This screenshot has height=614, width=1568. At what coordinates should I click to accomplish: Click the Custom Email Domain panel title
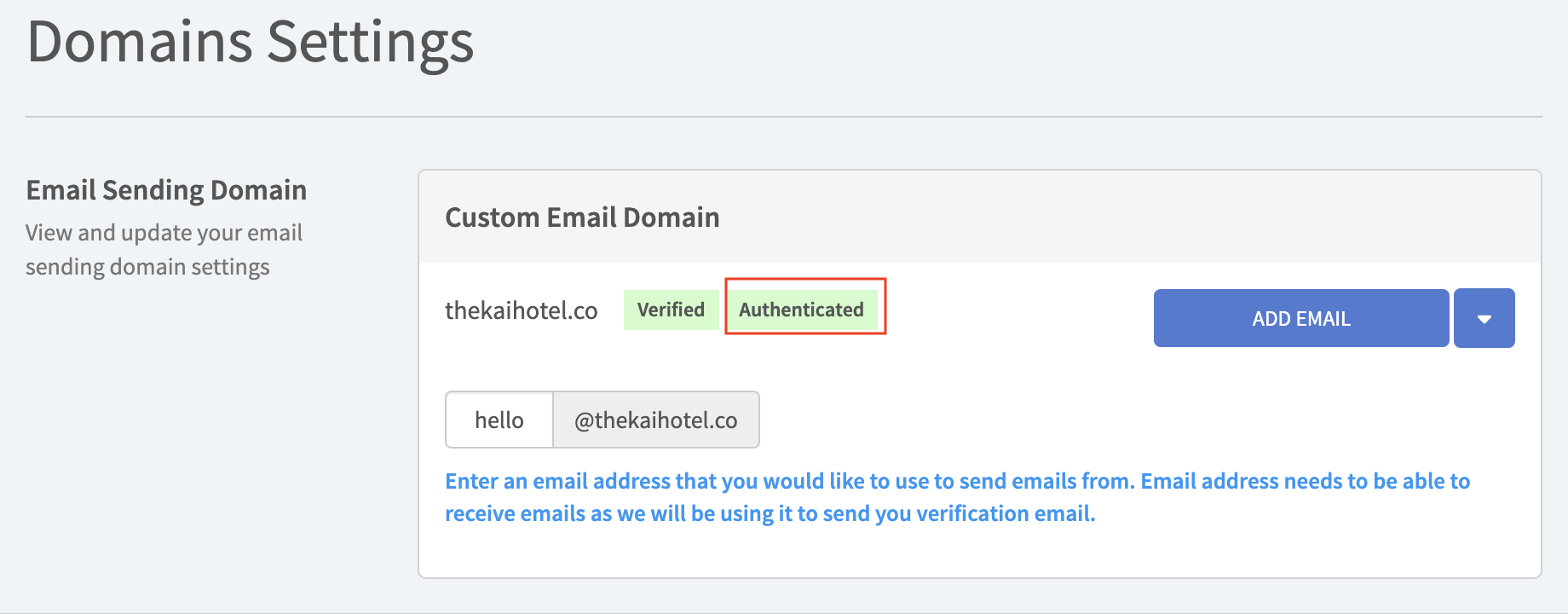(x=582, y=217)
